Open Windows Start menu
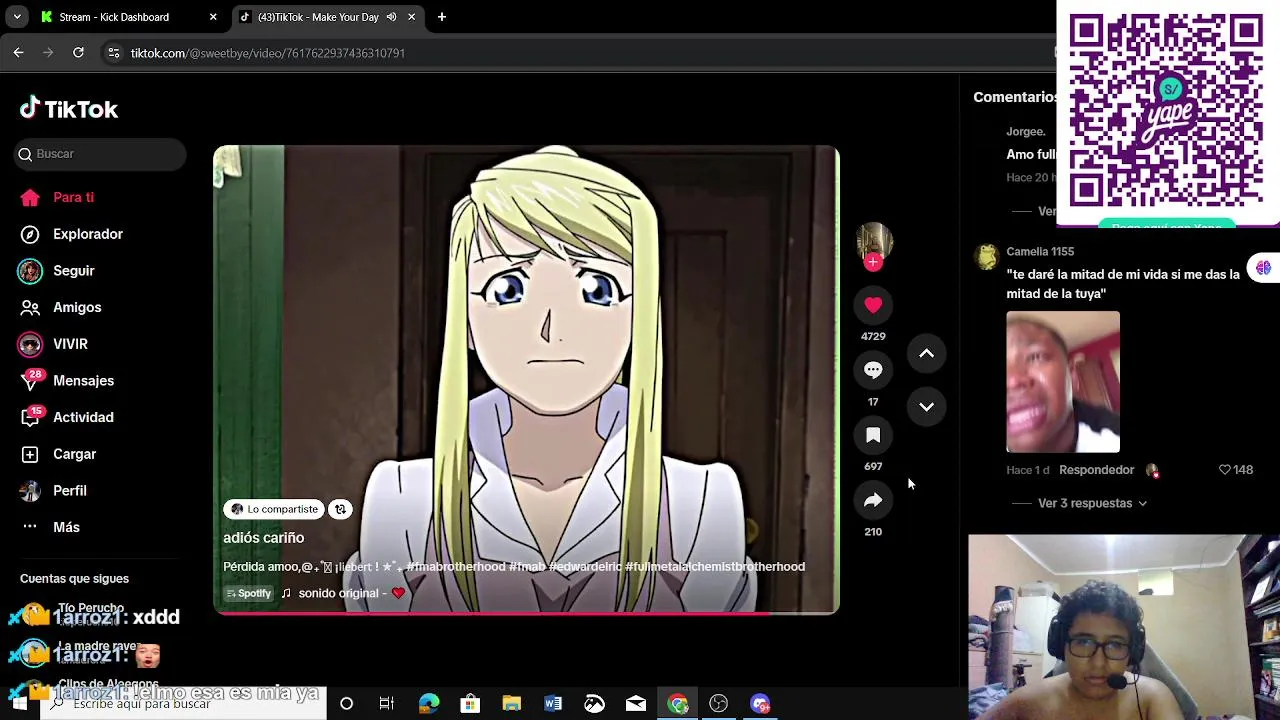 19,704
